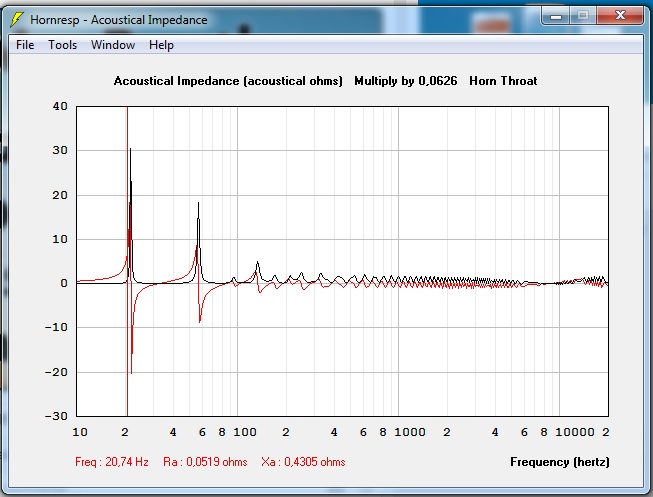Click the 'Frequency (hertz)' axis label
The image size is (653, 497).
coord(560,462)
